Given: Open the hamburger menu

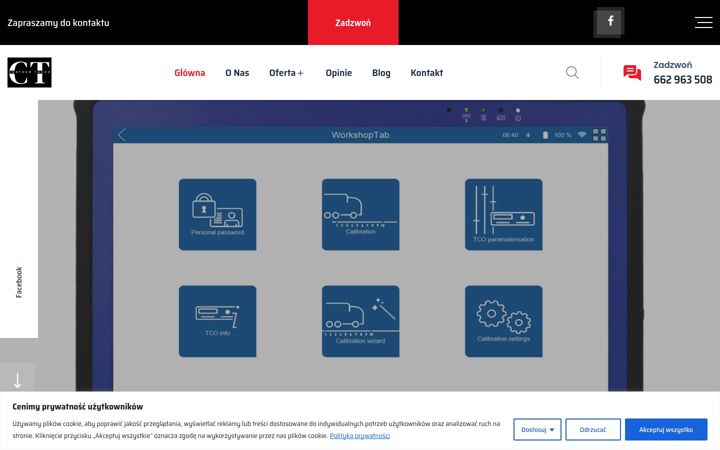Looking at the screenshot, I should (x=703, y=22).
